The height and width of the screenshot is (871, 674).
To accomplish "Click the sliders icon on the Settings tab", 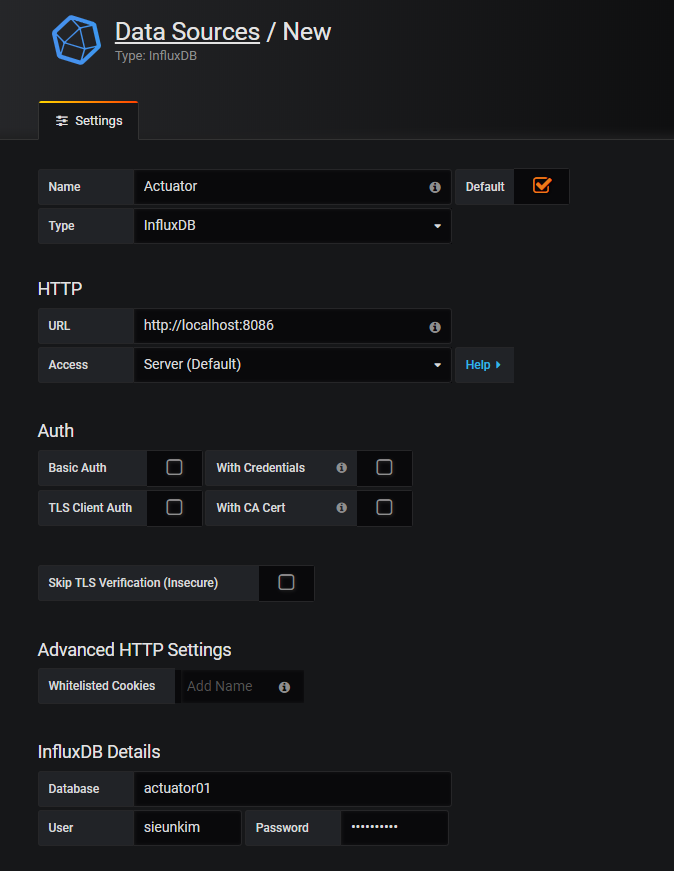I will coord(63,120).
